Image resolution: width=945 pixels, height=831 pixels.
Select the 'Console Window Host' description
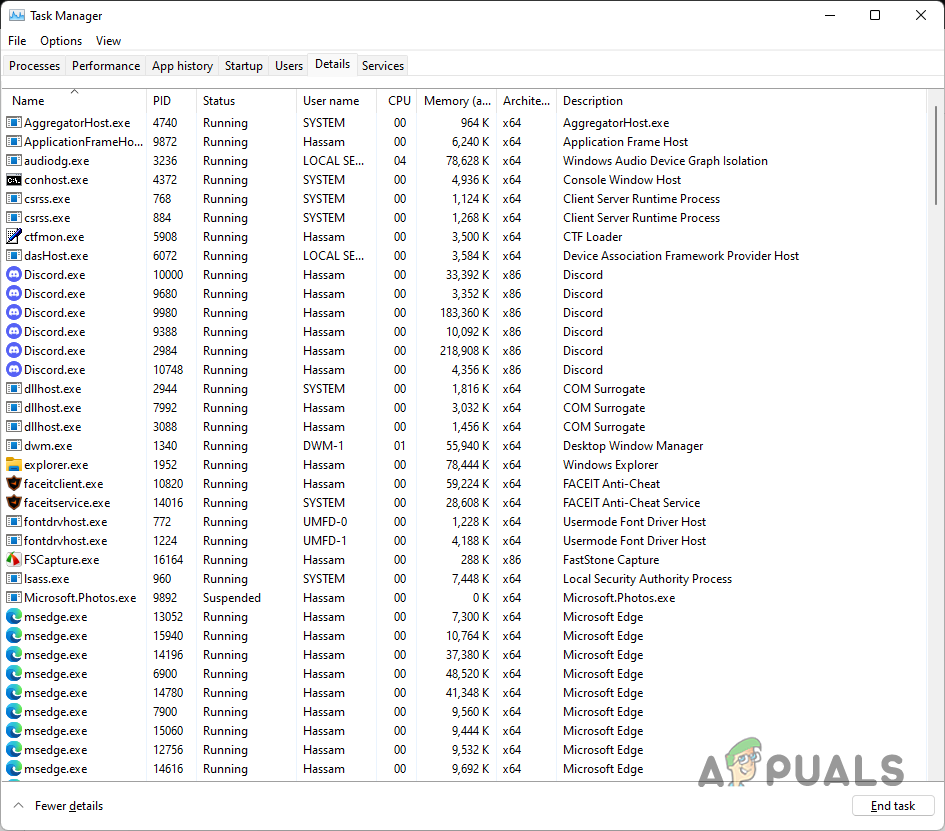(621, 180)
